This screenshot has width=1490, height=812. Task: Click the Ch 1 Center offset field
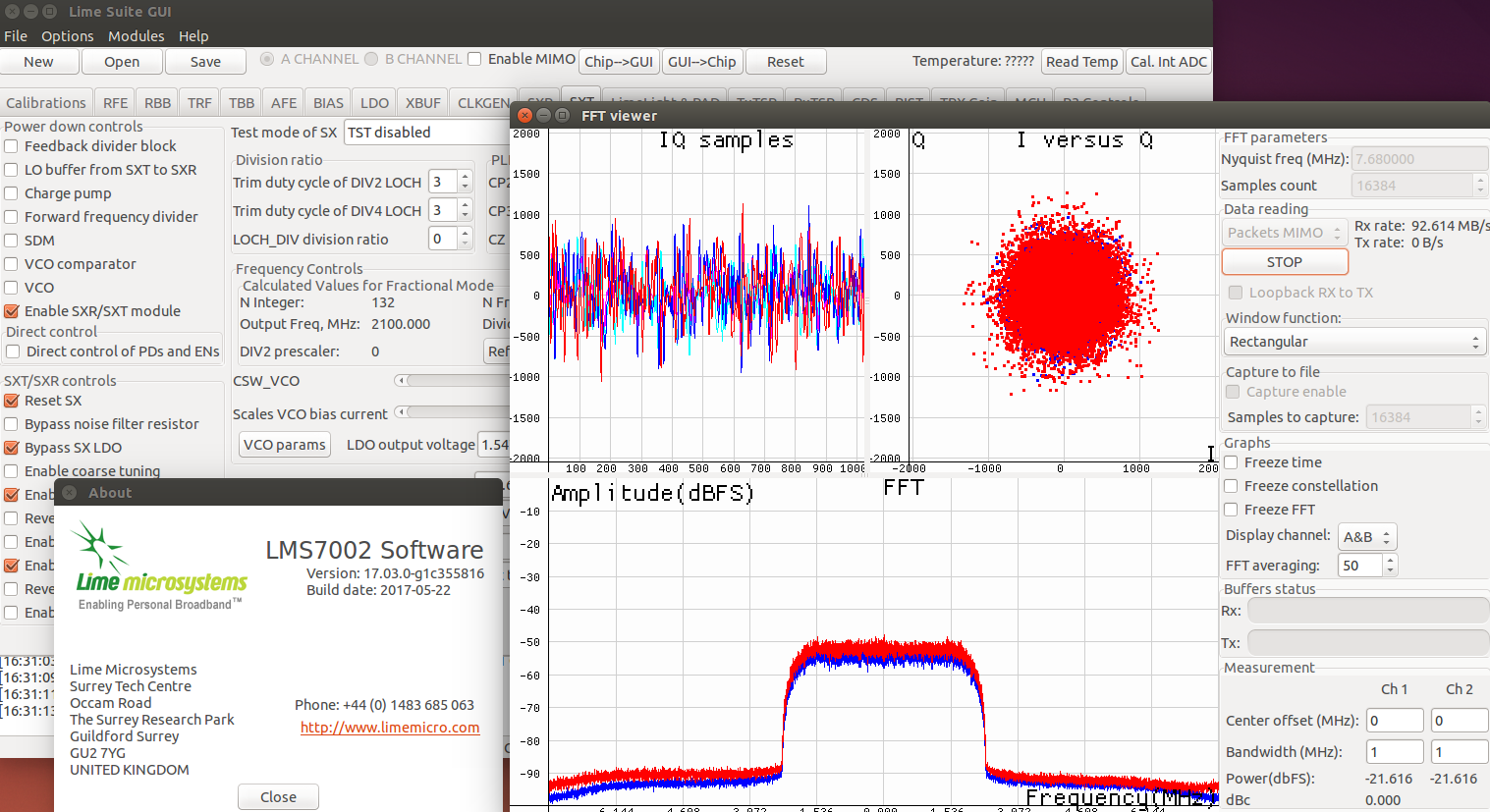[x=1394, y=721]
